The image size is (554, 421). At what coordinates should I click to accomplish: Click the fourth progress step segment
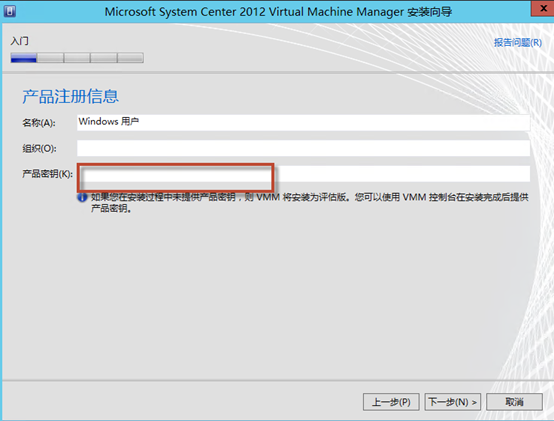pos(104,58)
